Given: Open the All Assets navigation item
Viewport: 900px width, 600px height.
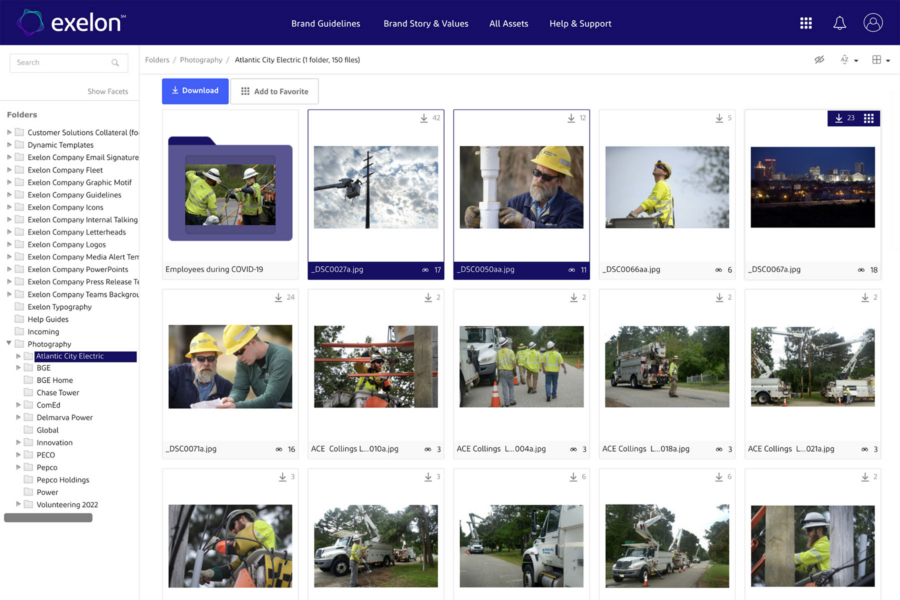Looking at the screenshot, I should coord(508,23).
